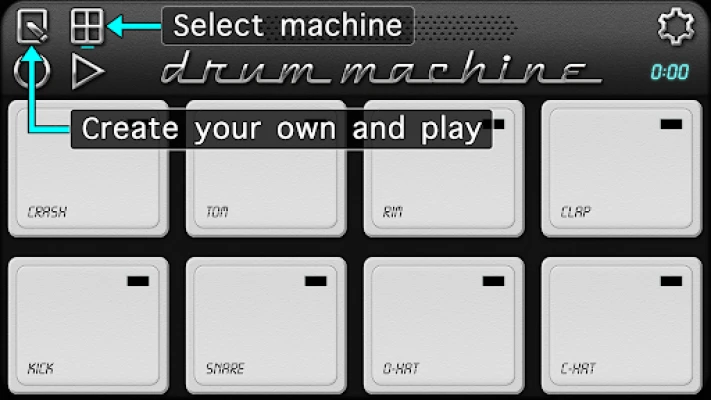Open the pad editor pencil icon
Screen dimensions: 711x400
tap(32, 26)
